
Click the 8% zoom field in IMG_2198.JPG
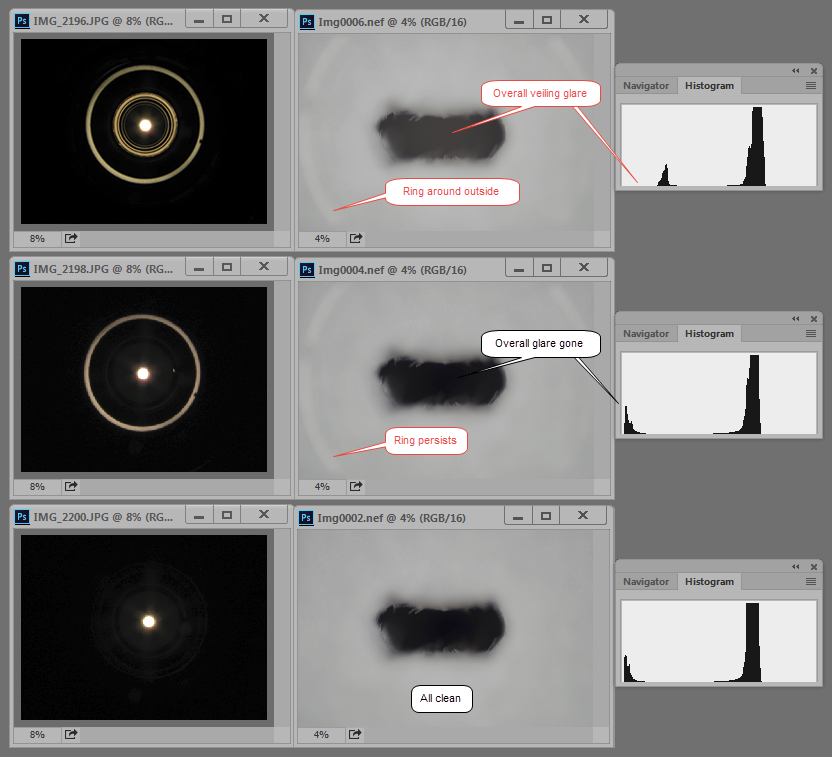tap(37, 486)
